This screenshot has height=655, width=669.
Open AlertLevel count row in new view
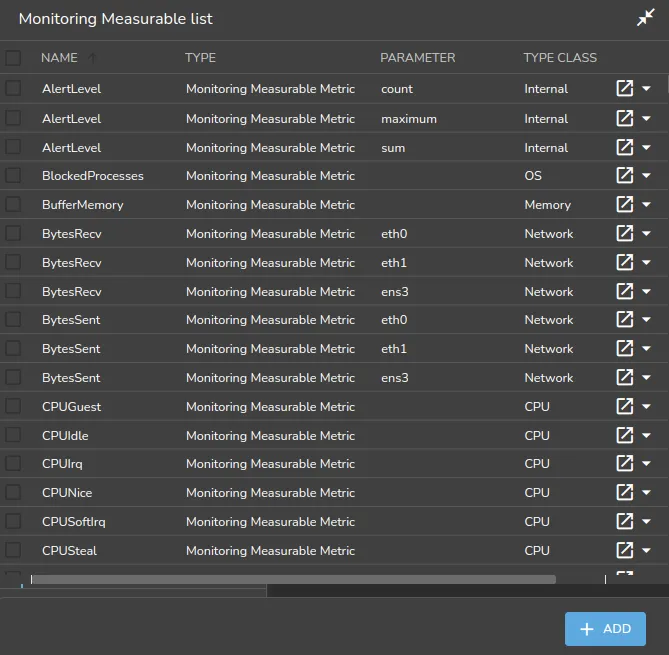point(625,88)
